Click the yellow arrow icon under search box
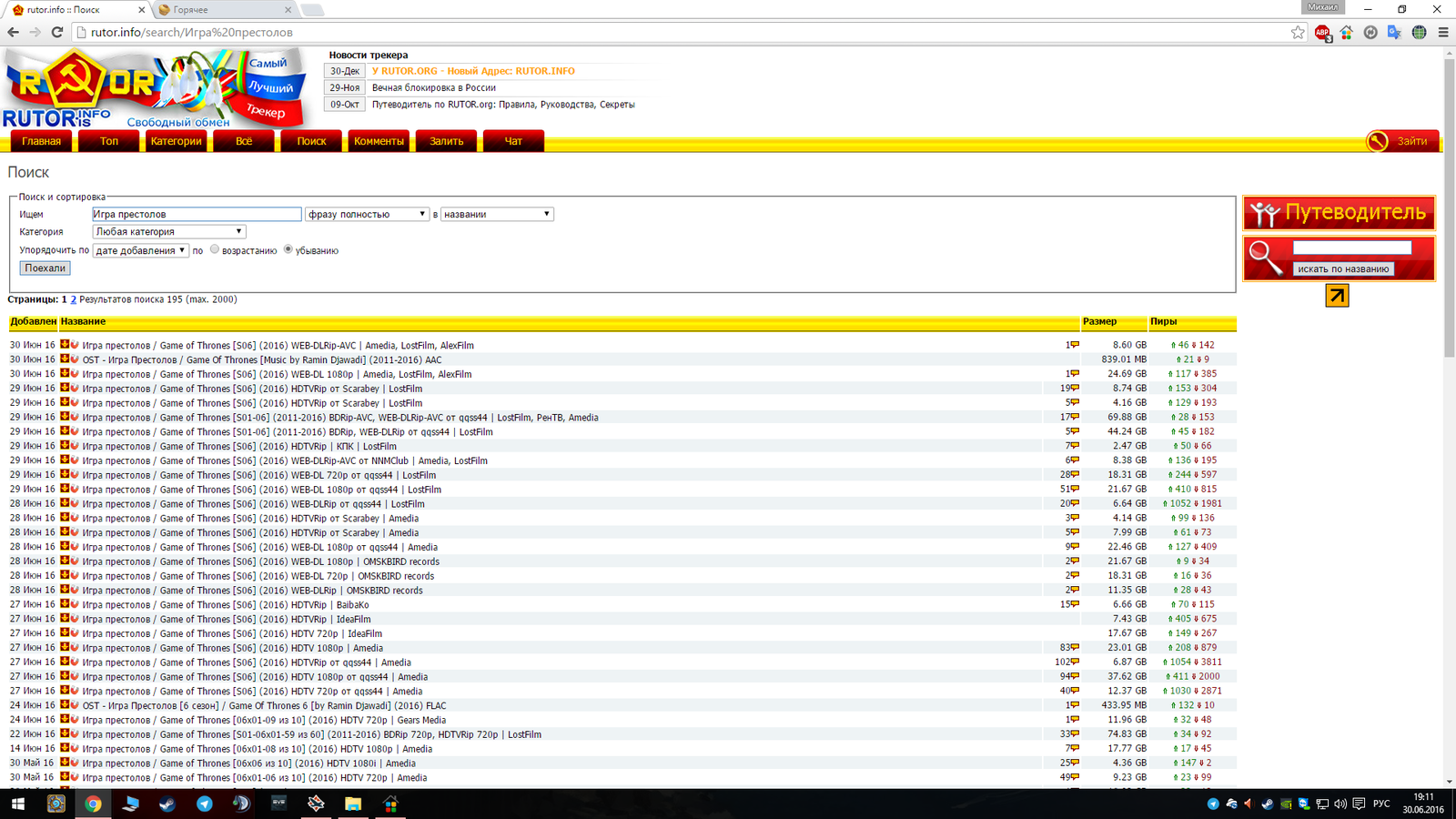Viewport: 1456px width, 819px height. 1337,296
